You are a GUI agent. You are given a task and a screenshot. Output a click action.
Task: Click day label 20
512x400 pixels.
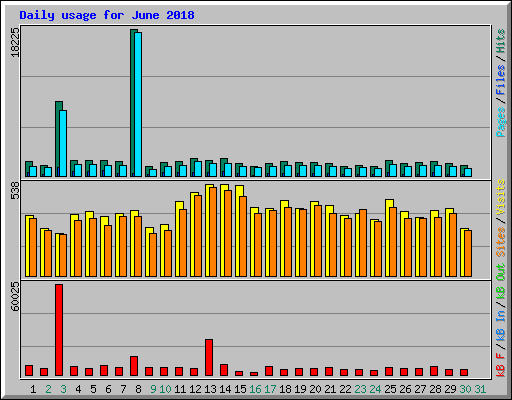[315, 389]
